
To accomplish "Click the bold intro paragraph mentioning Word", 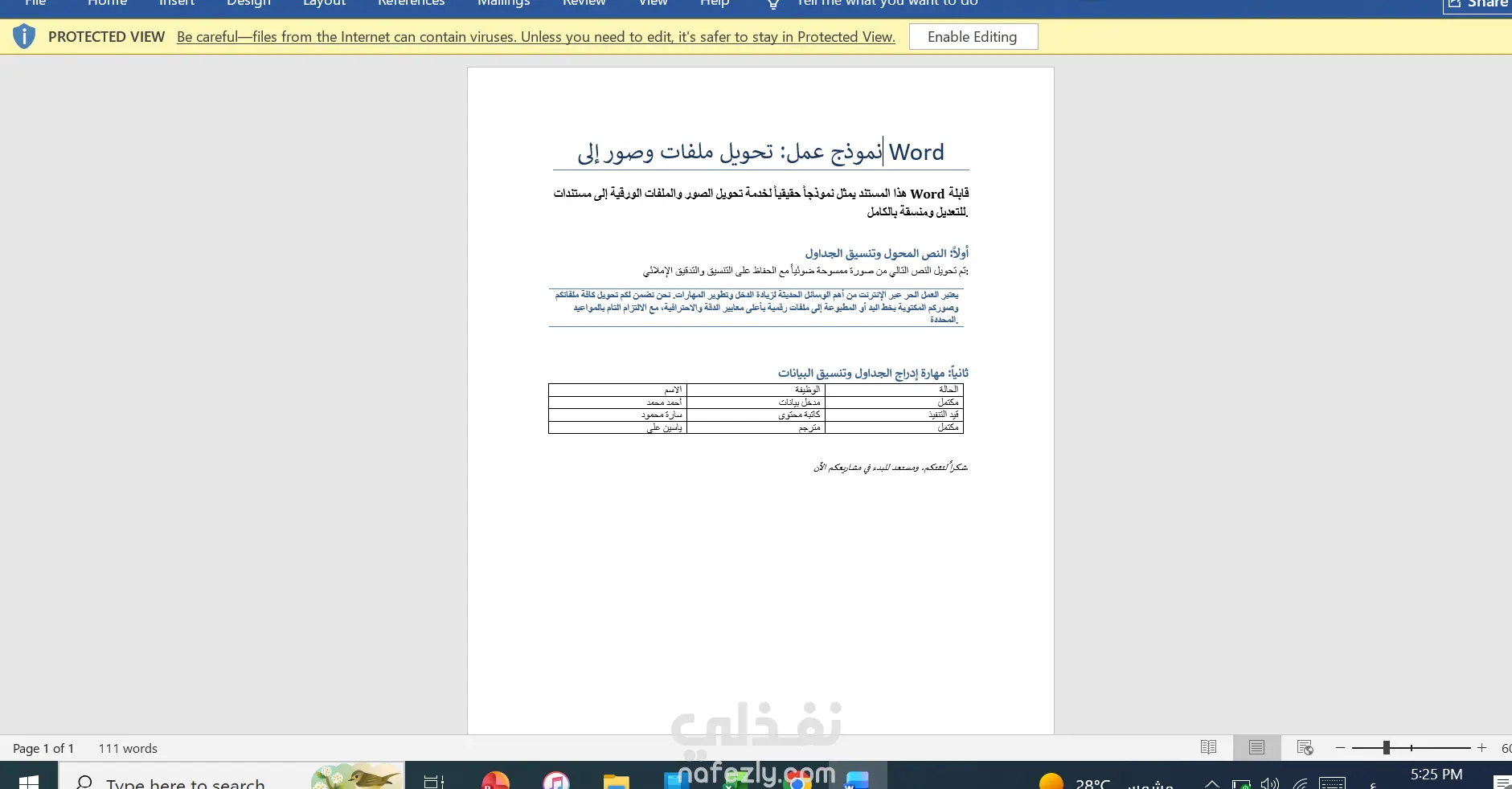I will click(x=760, y=202).
